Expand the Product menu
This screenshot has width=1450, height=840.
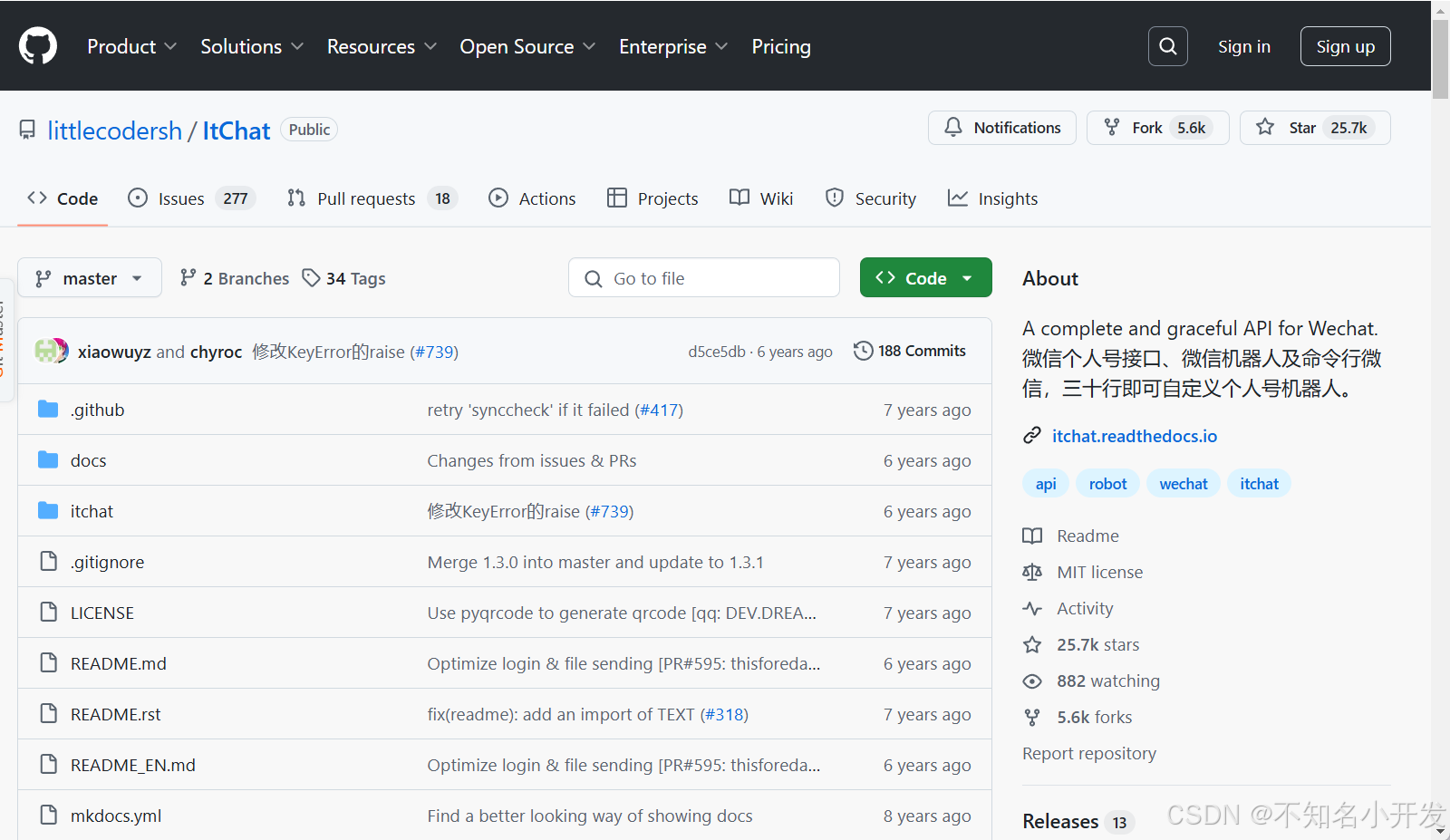coord(131,46)
